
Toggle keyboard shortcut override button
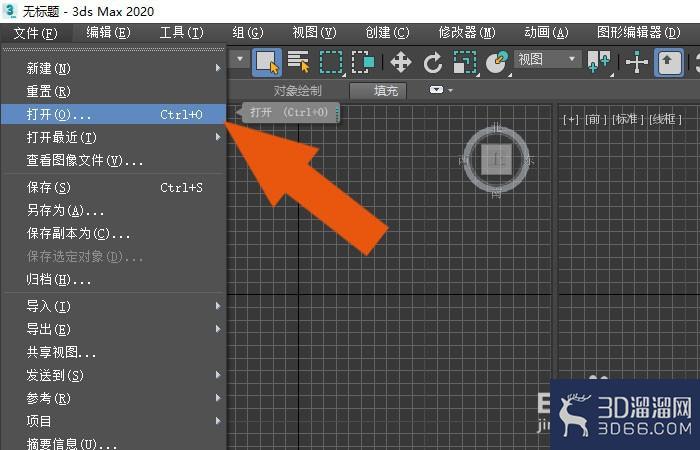[668, 62]
